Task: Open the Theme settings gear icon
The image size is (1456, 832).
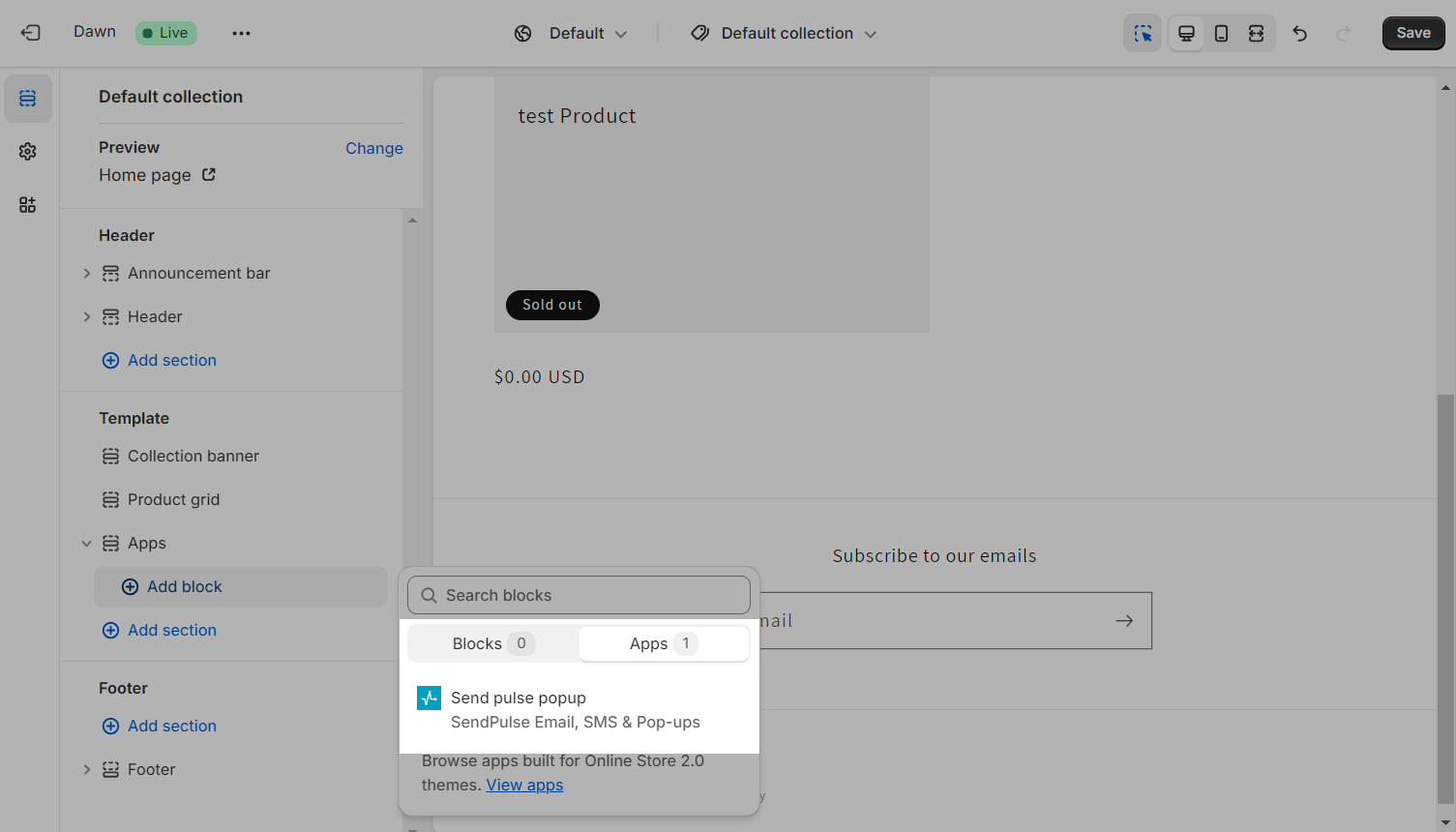Action: coord(28,152)
